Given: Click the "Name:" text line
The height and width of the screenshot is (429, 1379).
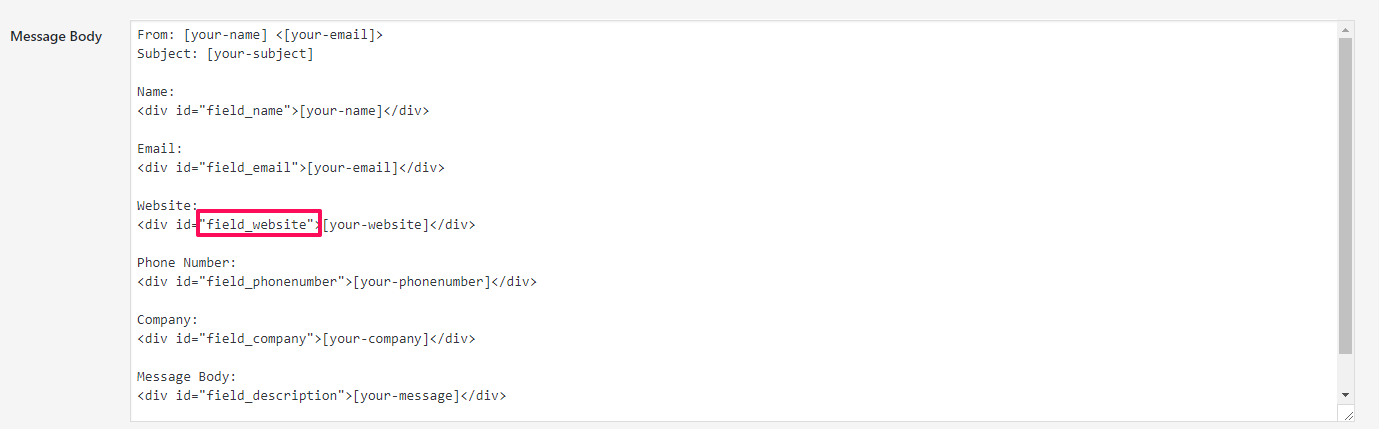Looking at the screenshot, I should click(x=156, y=91).
